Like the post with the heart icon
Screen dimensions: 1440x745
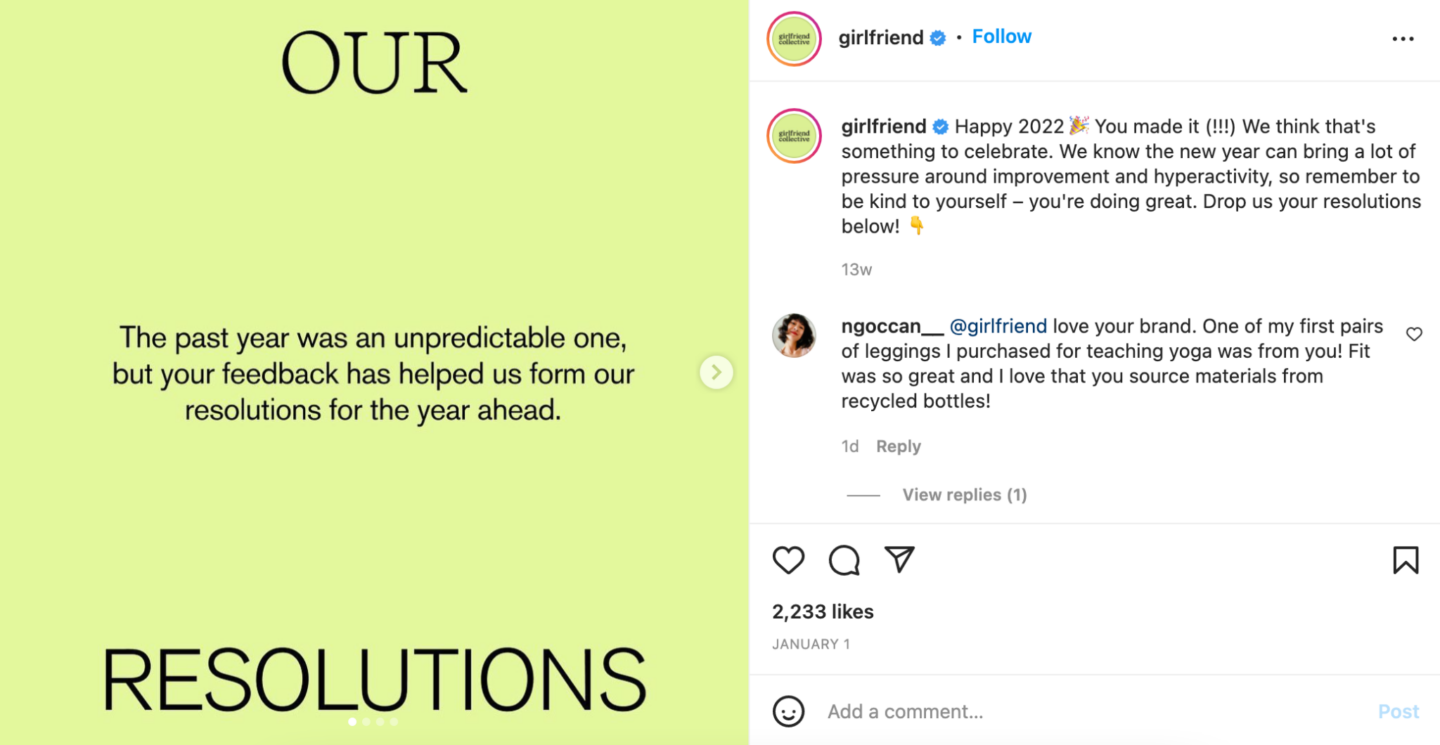pyautogui.click(x=788, y=560)
